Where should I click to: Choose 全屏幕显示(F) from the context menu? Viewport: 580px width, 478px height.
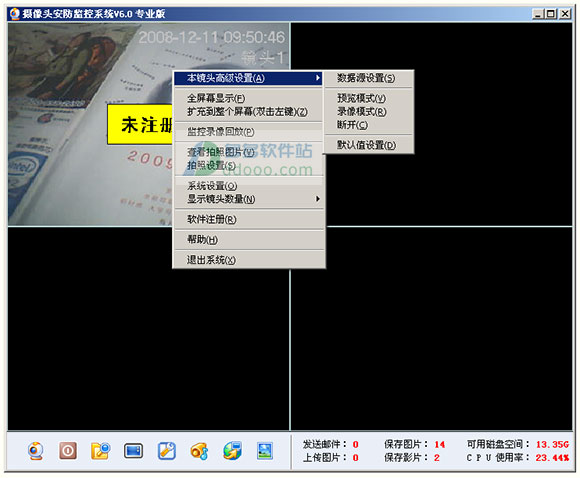tap(249, 98)
